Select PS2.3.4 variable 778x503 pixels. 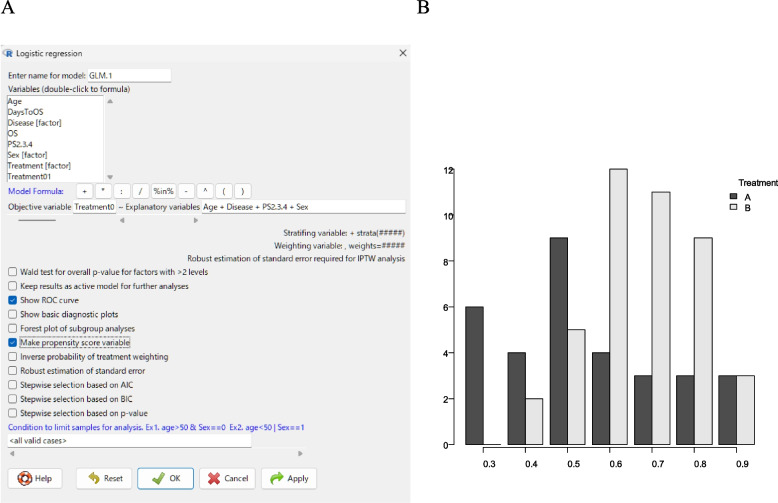(20, 144)
